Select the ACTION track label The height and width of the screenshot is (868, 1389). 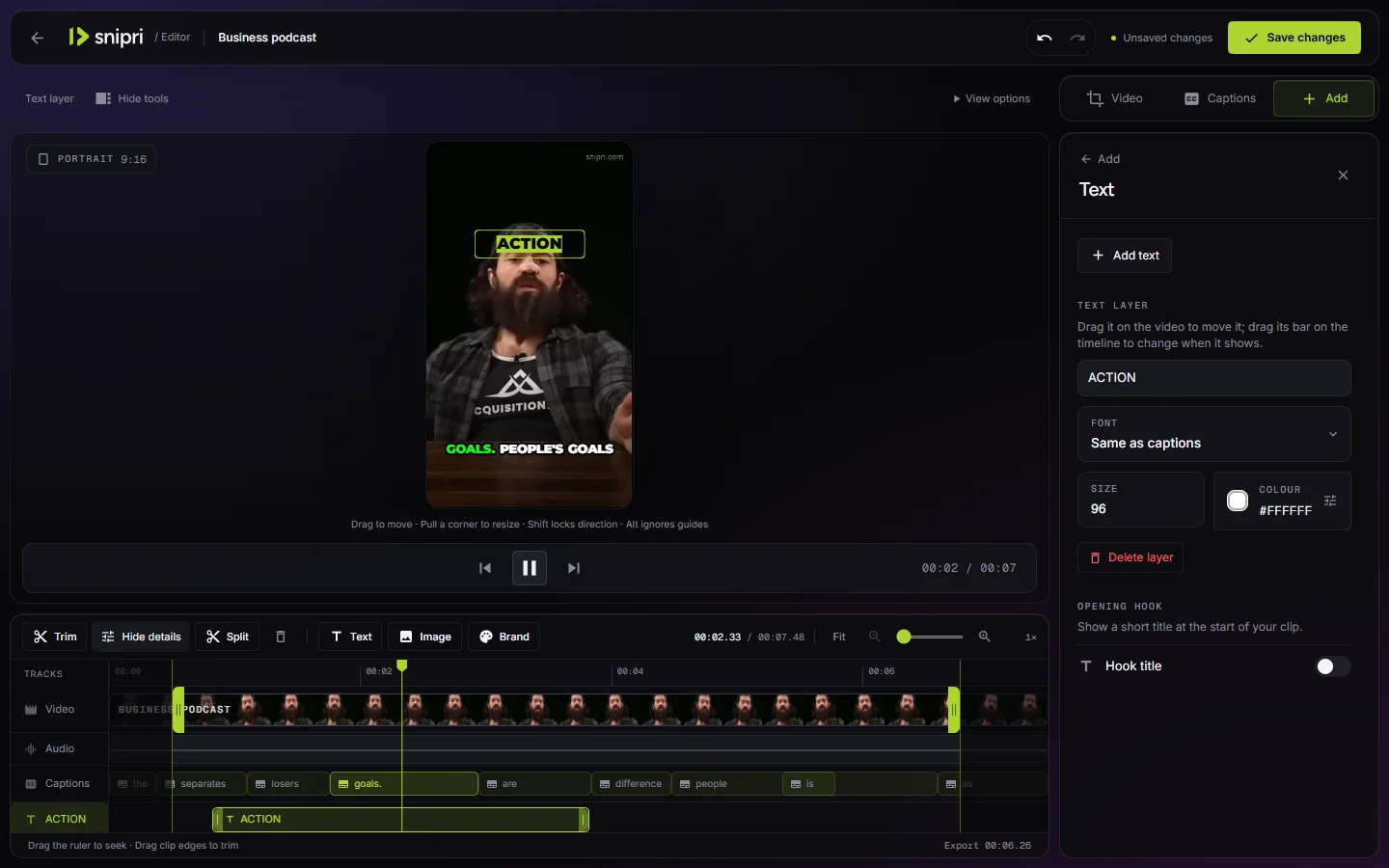coord(59,819)
